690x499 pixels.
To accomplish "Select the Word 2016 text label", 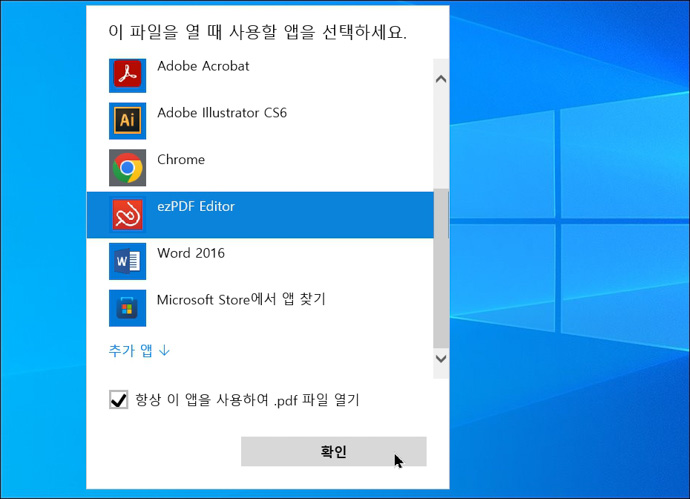I will pos(191,253).
